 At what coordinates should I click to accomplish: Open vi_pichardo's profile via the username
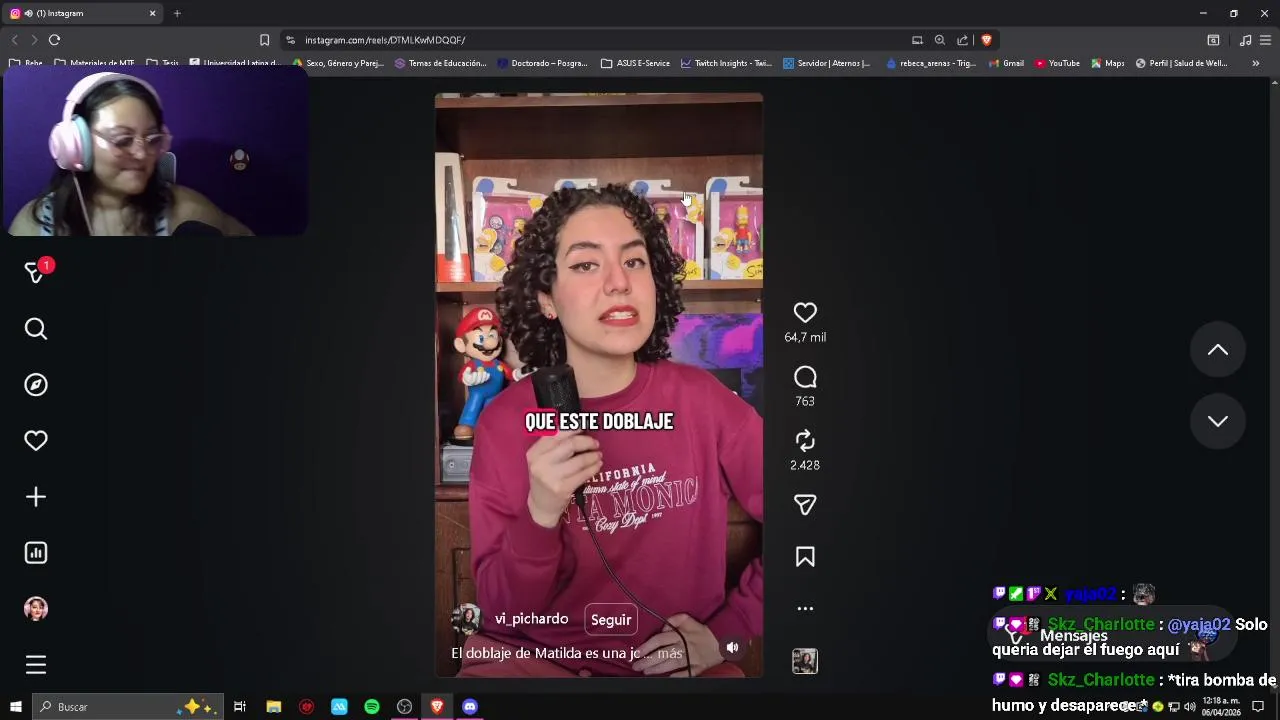pos(531,619)
